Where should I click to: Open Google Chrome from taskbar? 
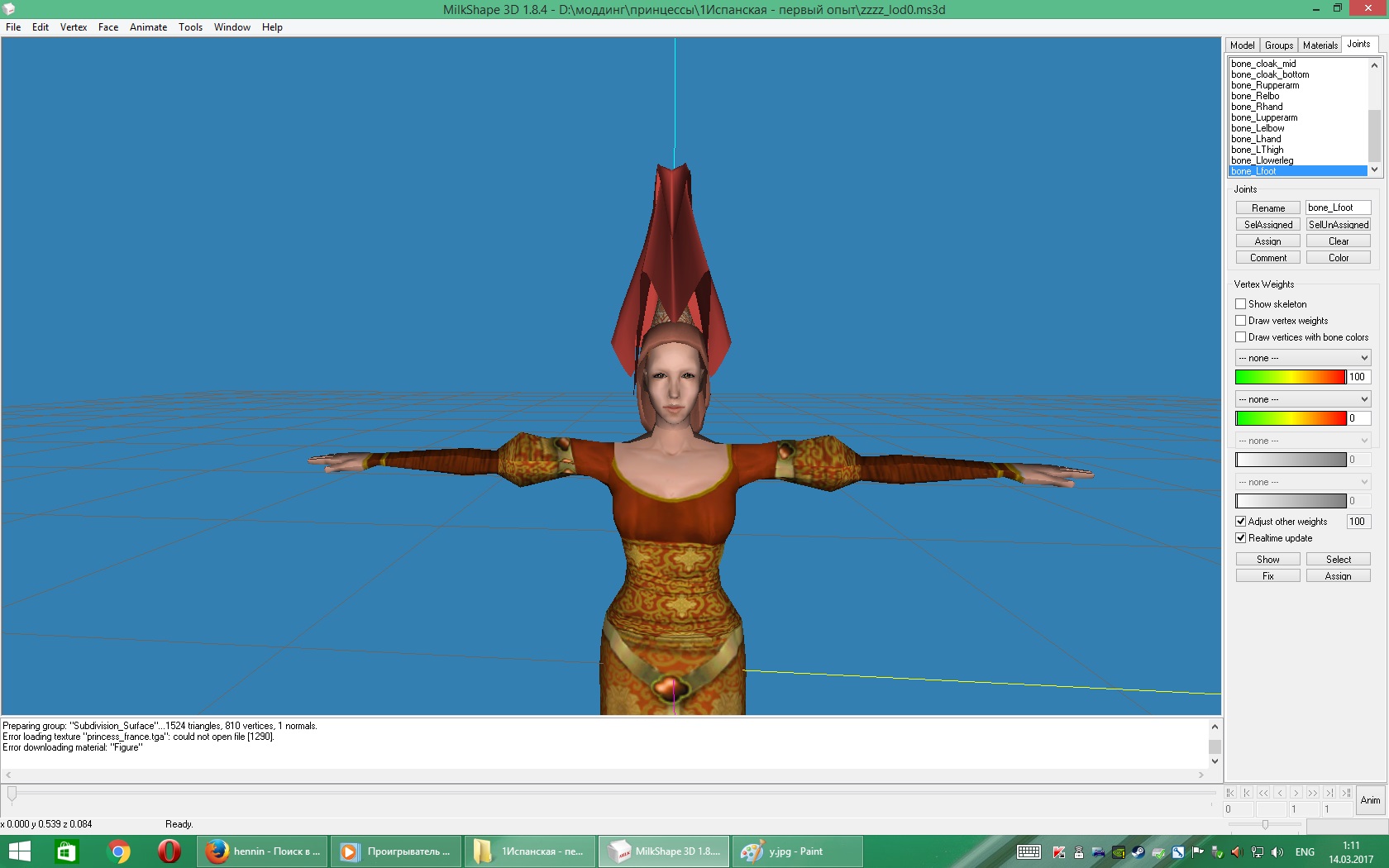118,851
